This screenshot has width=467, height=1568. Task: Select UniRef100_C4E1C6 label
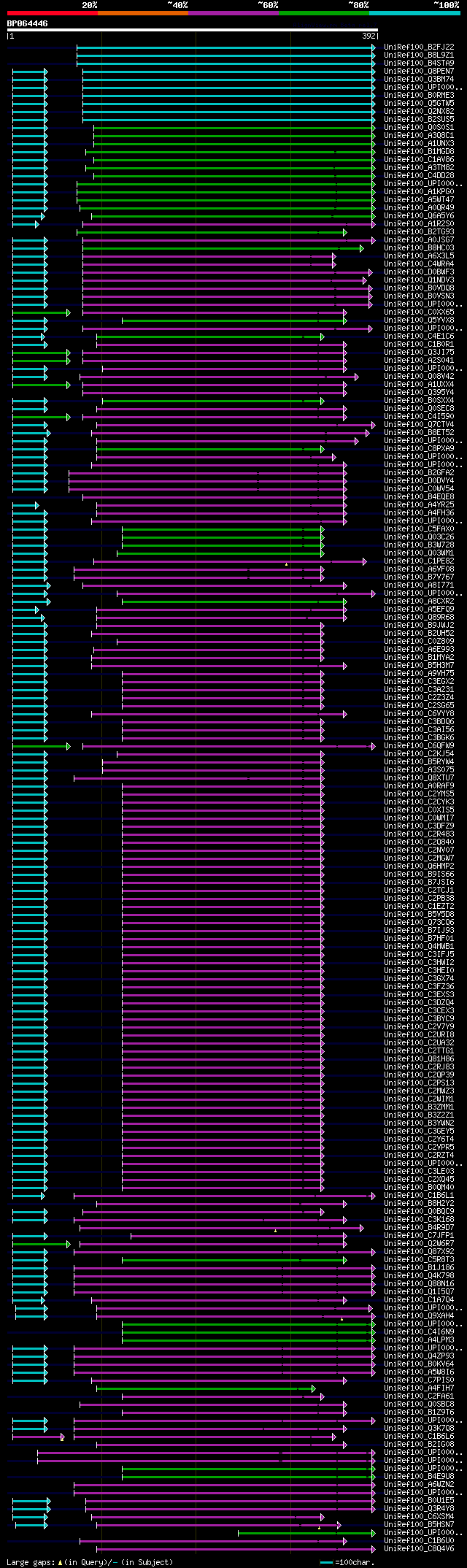(419, 336)
